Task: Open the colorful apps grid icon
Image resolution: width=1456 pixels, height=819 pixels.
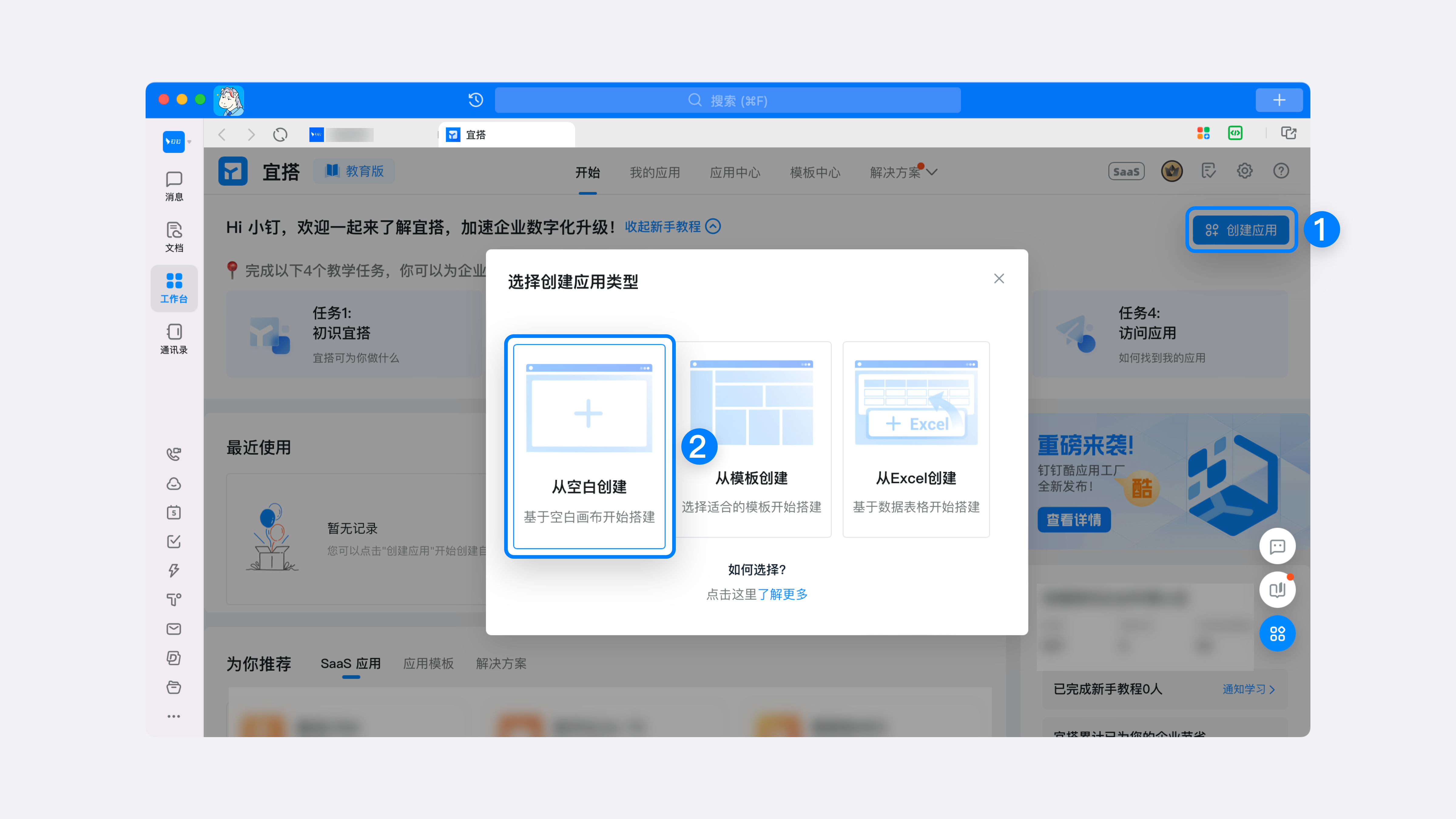Action: pyautogui.click(x=1203, y=133)
